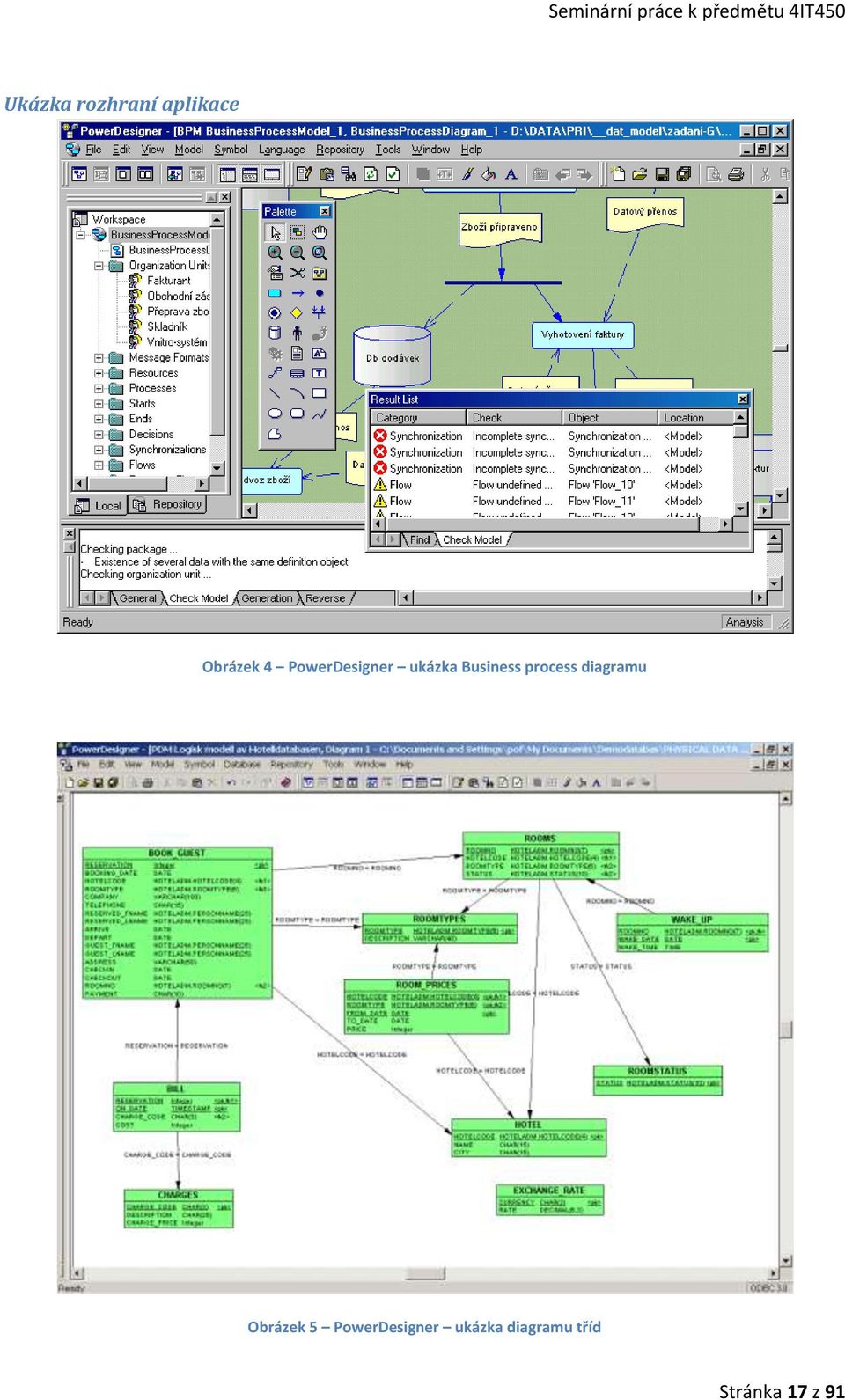Switch to the General output tab
Viewport: 845px width, 1400px height.
tap(137, 598)
